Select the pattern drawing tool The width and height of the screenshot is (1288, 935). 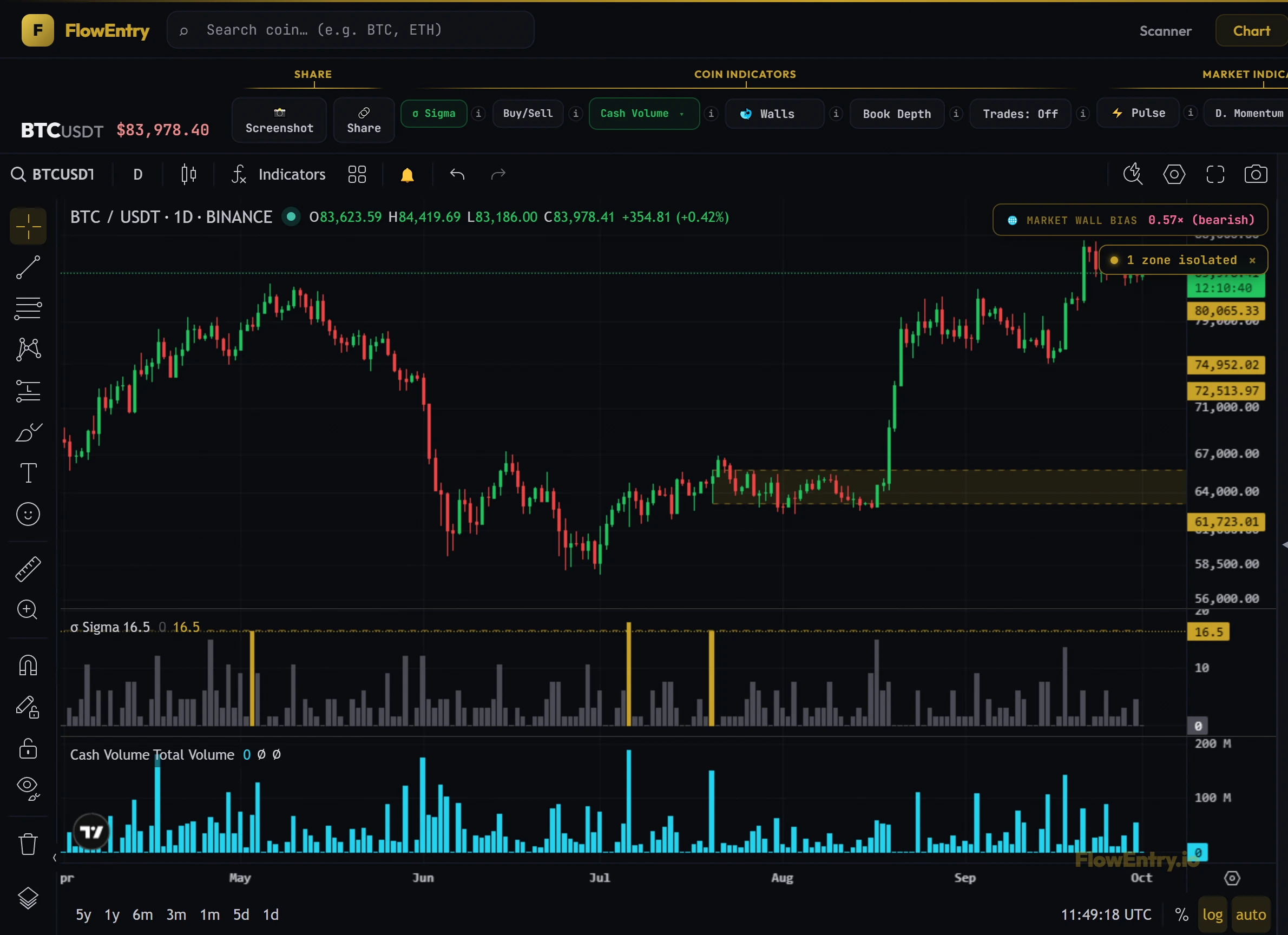click(x=28, y=349)
